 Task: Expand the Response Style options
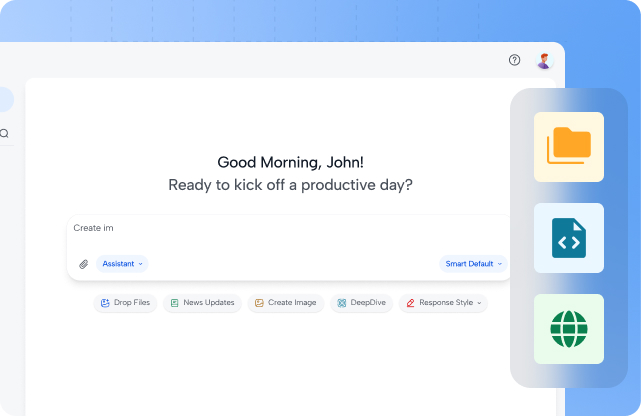pyautogui.click(x=443, y=303)
